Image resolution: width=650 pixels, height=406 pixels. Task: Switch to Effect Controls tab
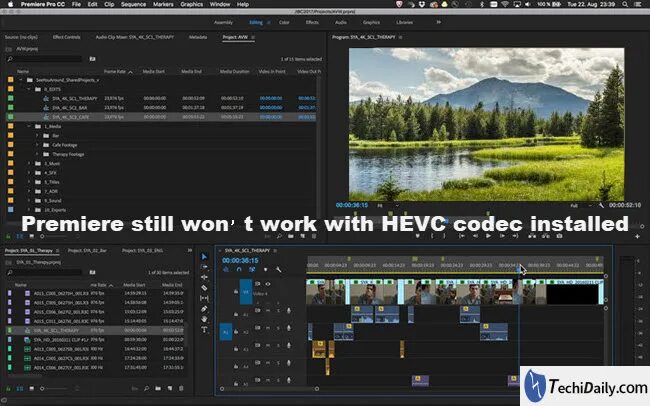click(x=66, y=37)
